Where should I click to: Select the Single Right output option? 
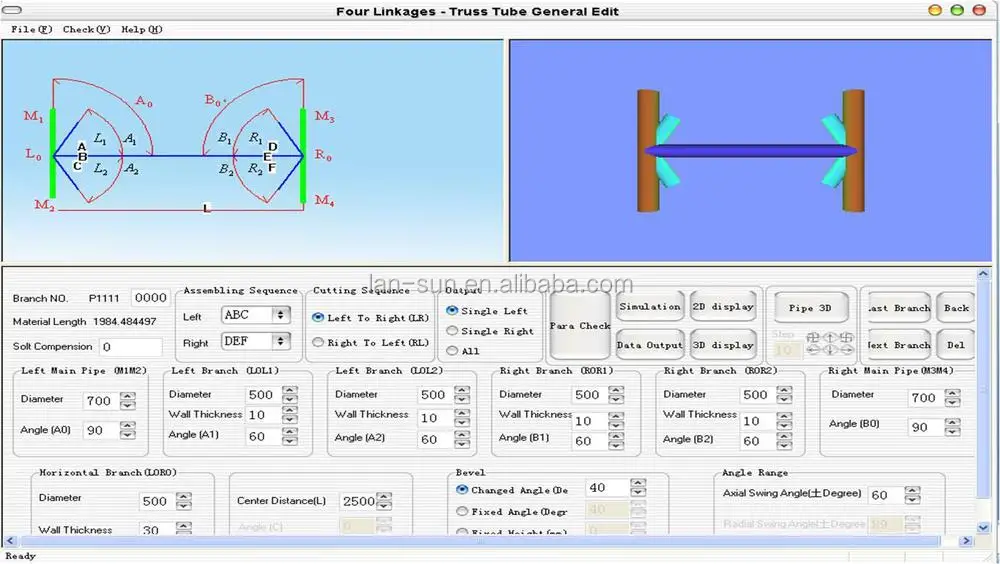point(453,331)
